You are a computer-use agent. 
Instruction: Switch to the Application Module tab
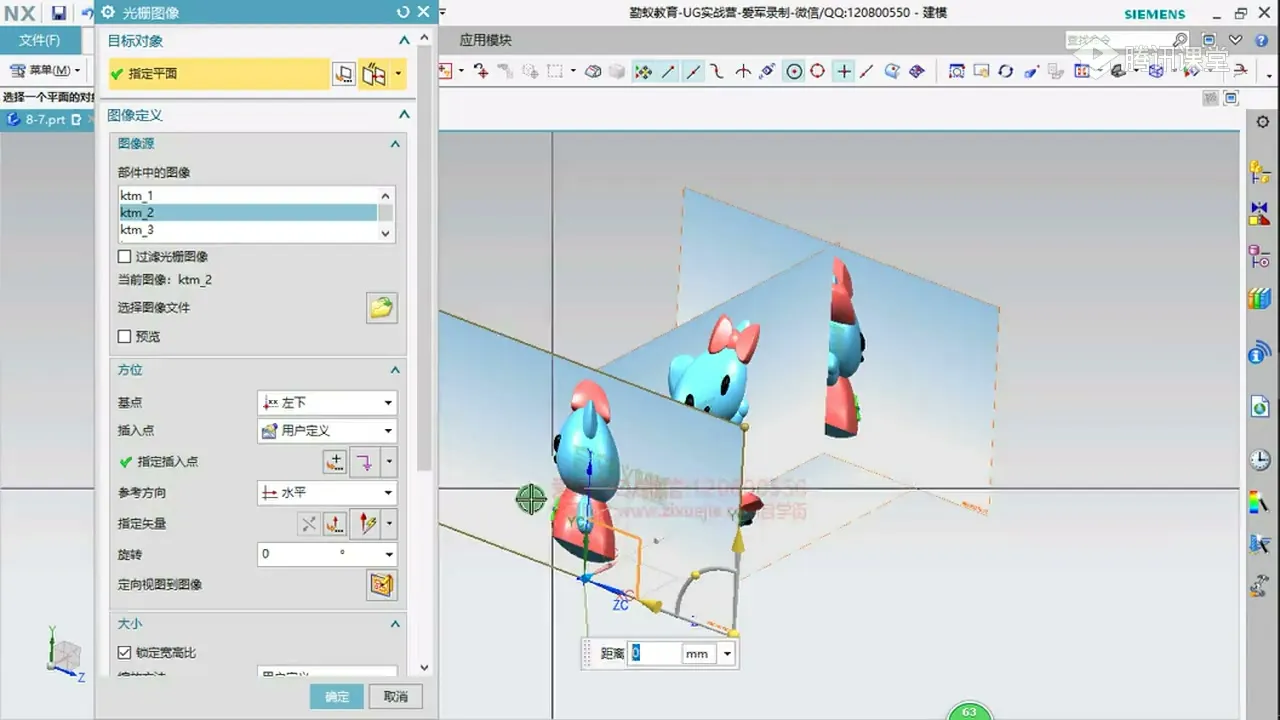click(x=485, y=41)
